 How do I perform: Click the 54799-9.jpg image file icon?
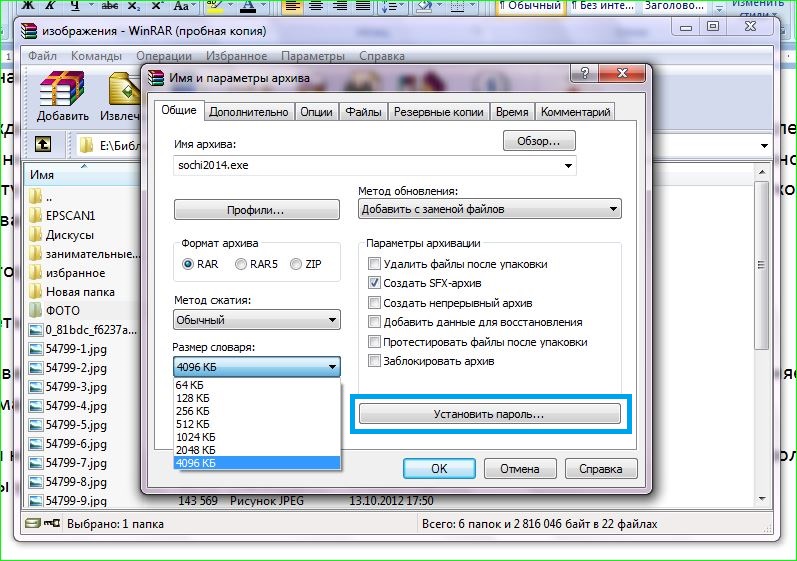click(x=36, y=501)
